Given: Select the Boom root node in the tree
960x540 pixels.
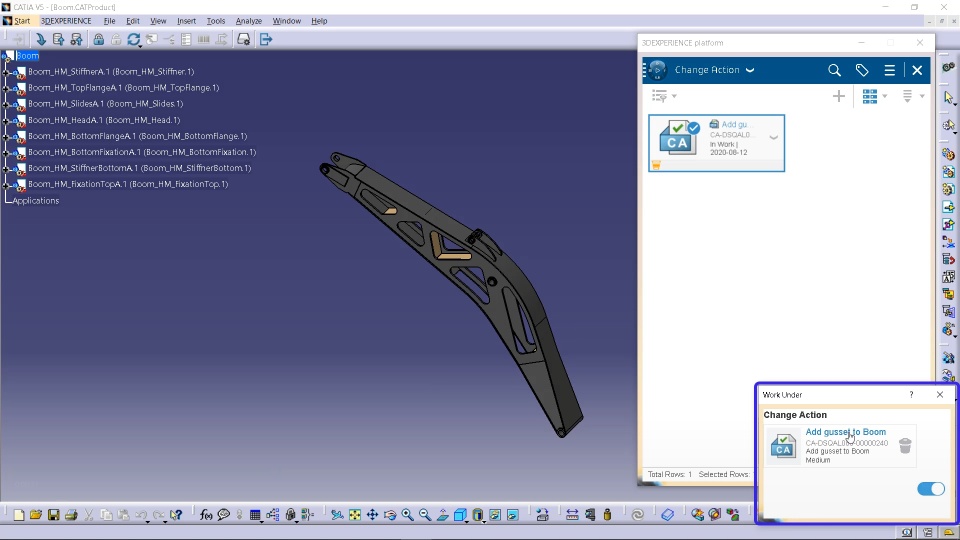Looking at the screenshot, I should coord(28,56).
